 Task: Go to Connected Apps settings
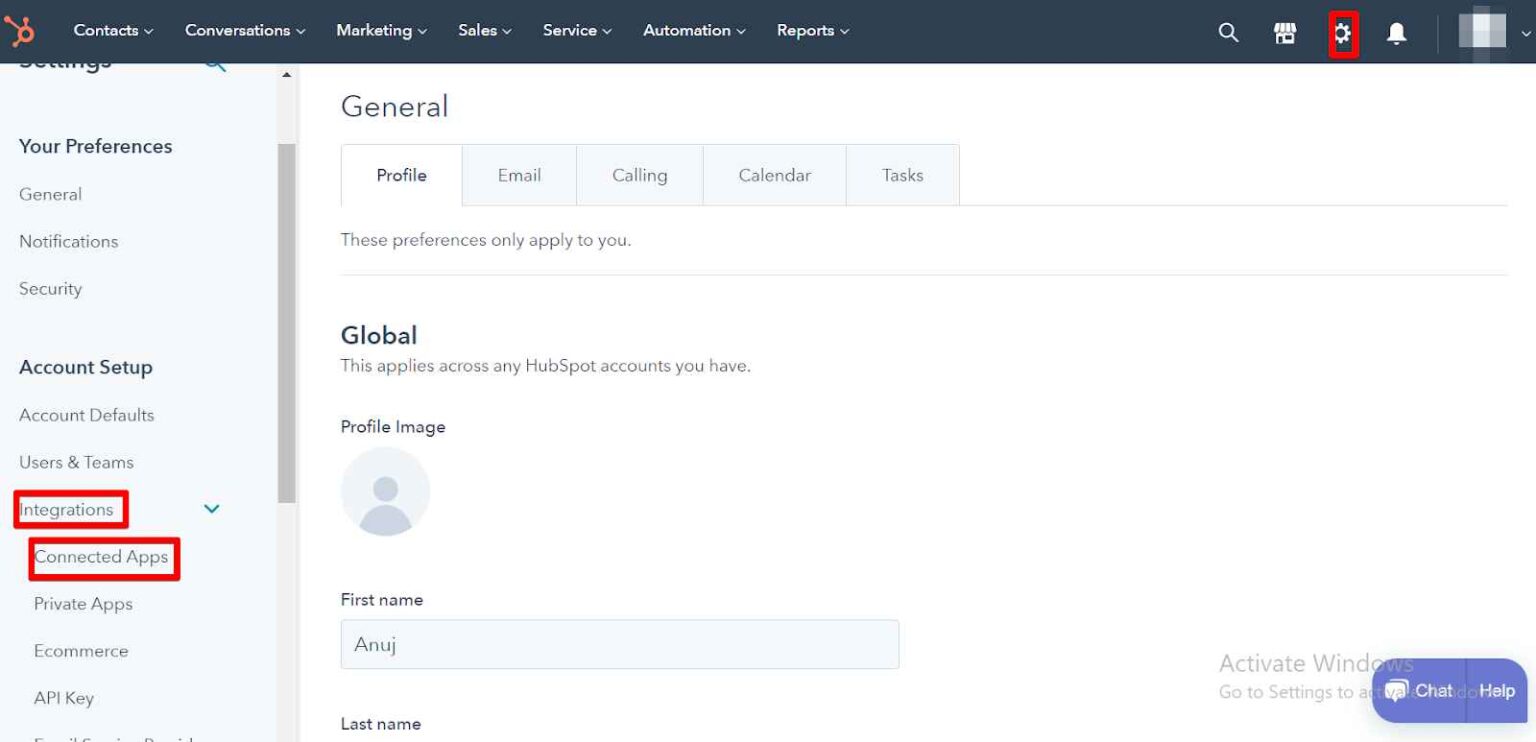click(103, 557)
